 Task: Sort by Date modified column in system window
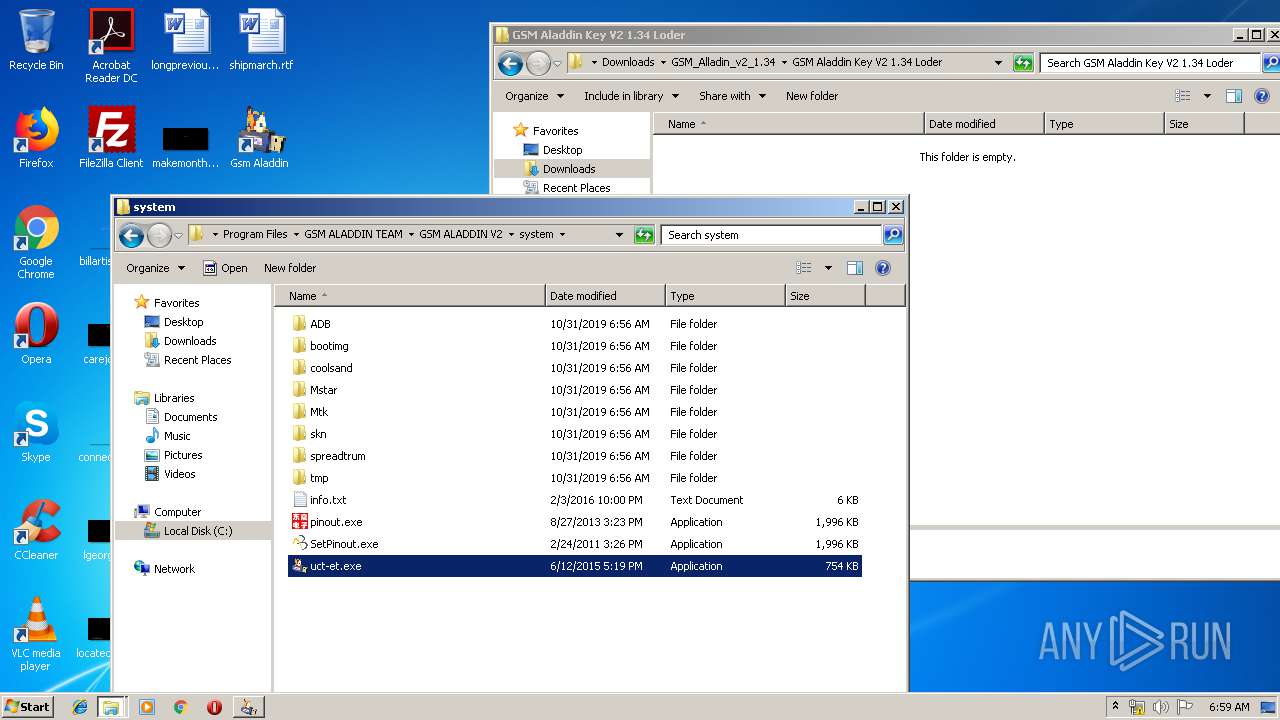pyautogui.click(x=606, y=296)
